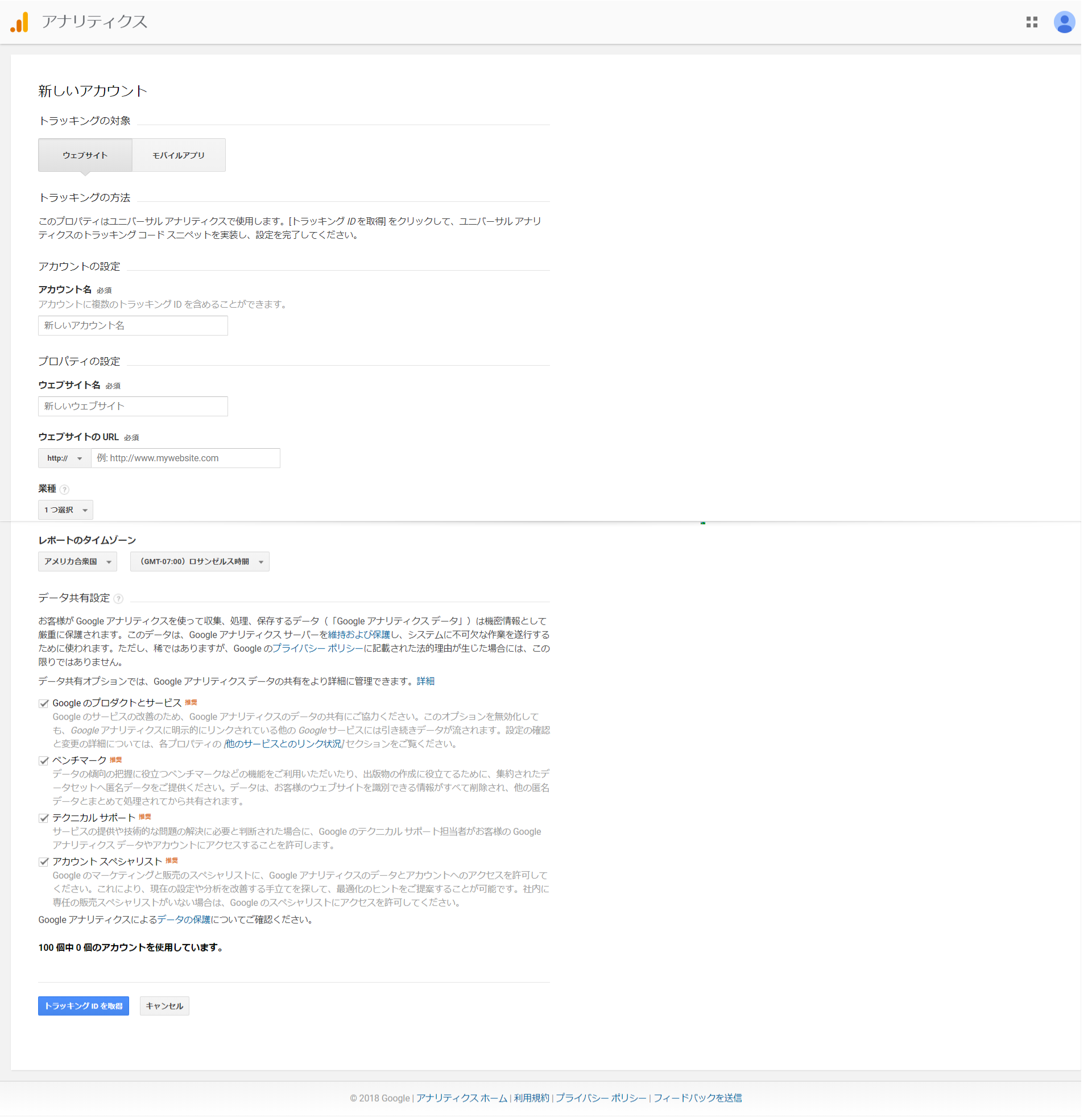Open the 業種 '1 つ選択' dropdown
The image size is (1092, 1117).
[x=65, y=510]
